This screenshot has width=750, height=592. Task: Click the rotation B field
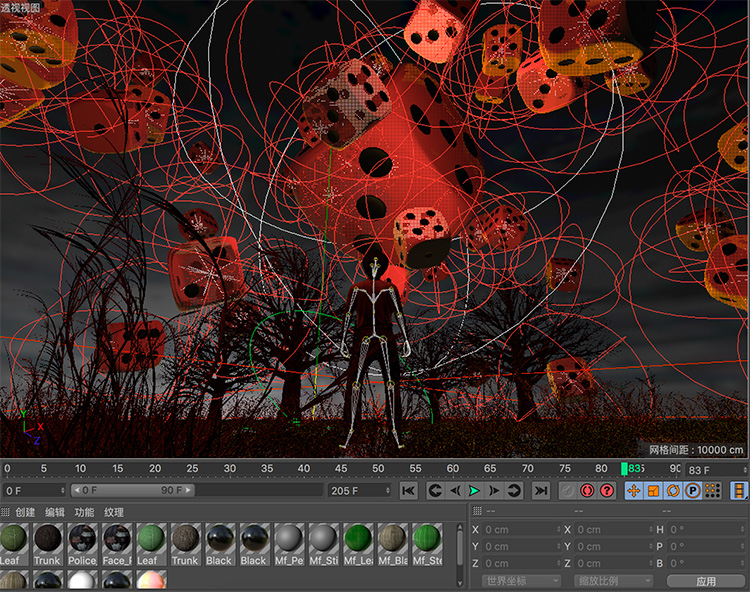[x=707, y=563]
